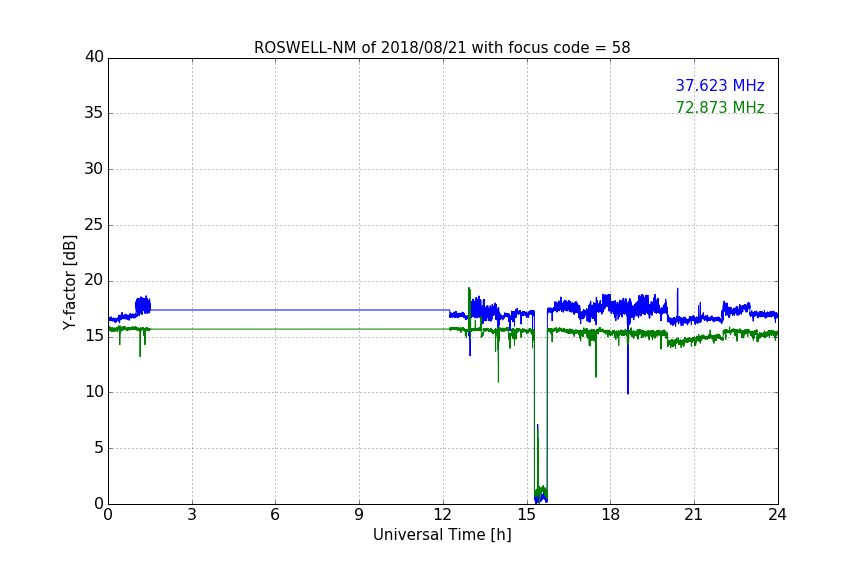
Task: Click the x-axis tick label 12
Action: tap(442, 515)
